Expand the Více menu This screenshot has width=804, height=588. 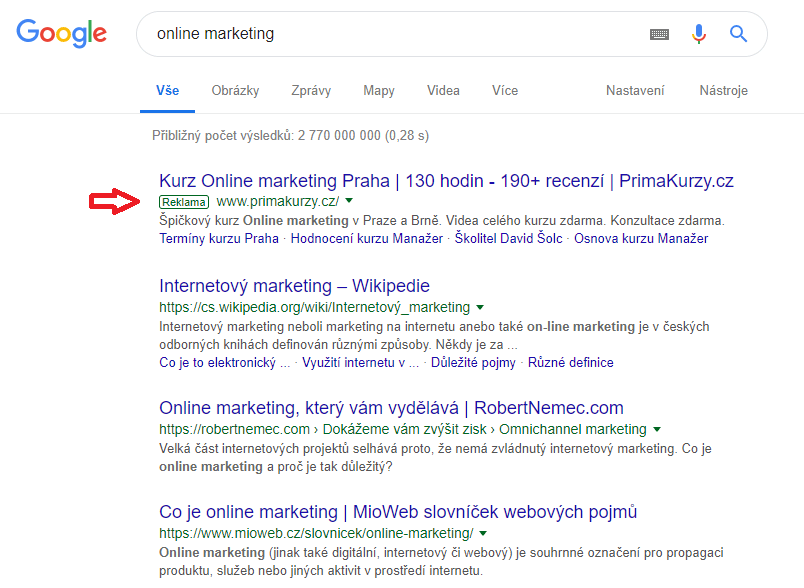[505, 91]
